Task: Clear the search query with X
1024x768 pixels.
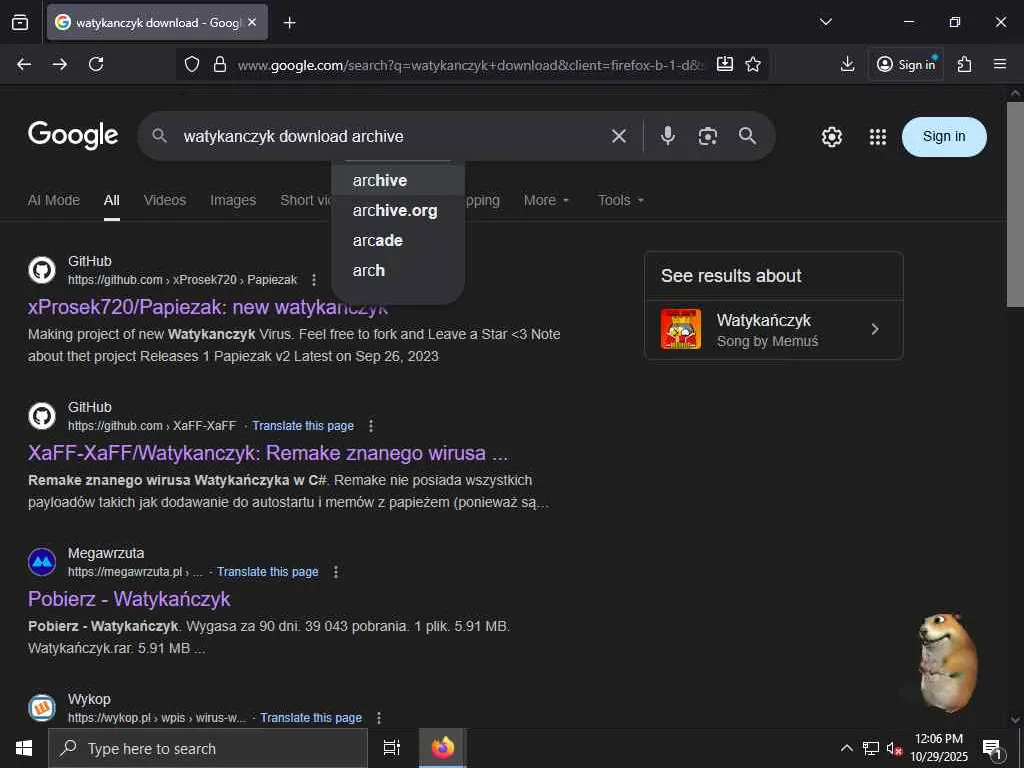Action: coord(618,136)
